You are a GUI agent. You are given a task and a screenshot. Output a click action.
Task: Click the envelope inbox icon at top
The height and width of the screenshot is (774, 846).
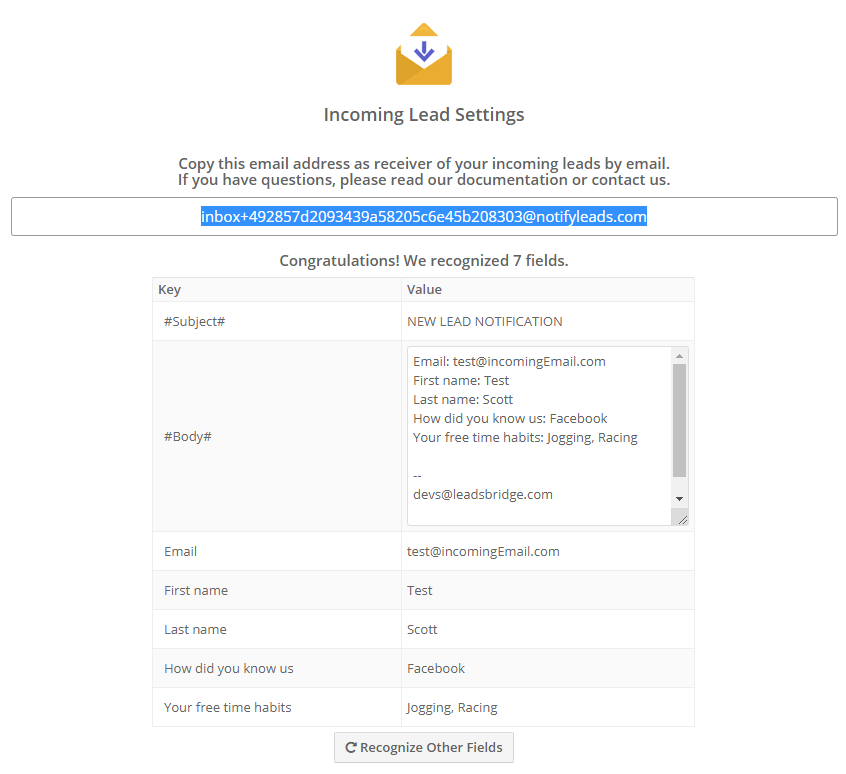coord(424,54)
